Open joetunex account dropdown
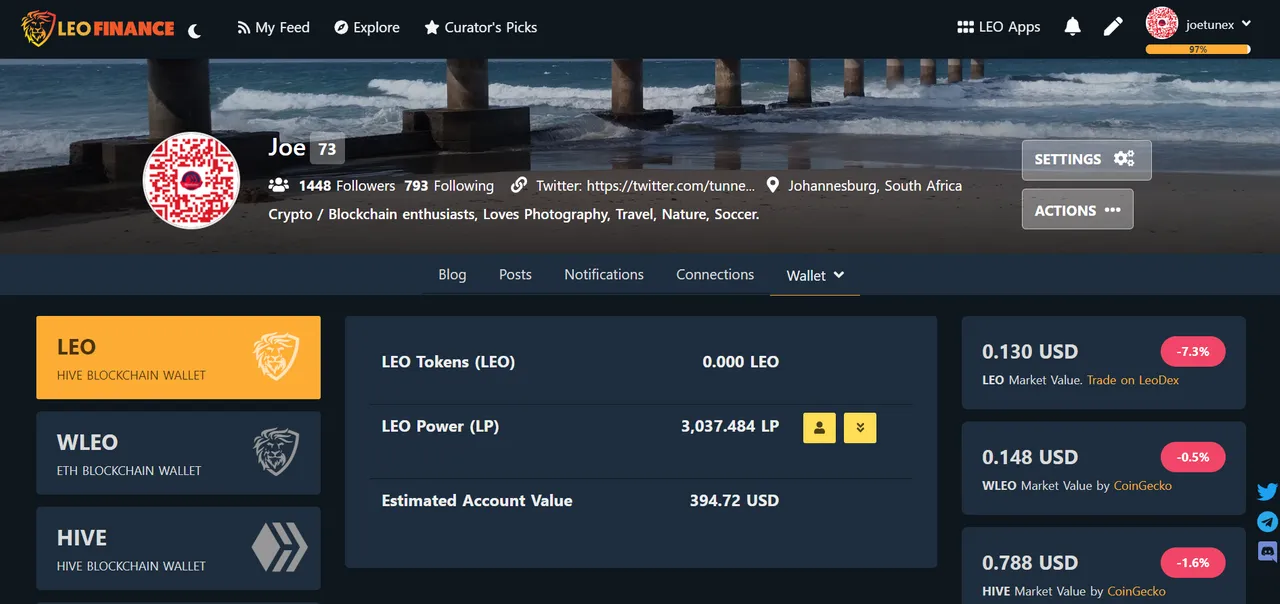The width and height of the screenshot is (1280, 604). (1218, 24)
